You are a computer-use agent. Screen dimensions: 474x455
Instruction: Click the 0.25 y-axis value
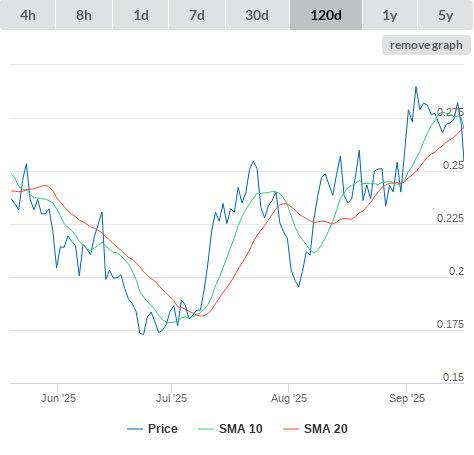(453, 165)
